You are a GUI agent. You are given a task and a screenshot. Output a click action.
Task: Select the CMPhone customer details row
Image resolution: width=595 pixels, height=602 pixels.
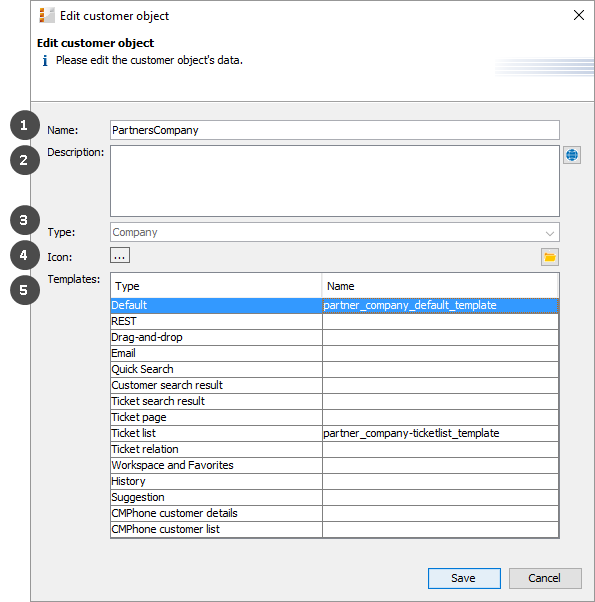point(335,513)
